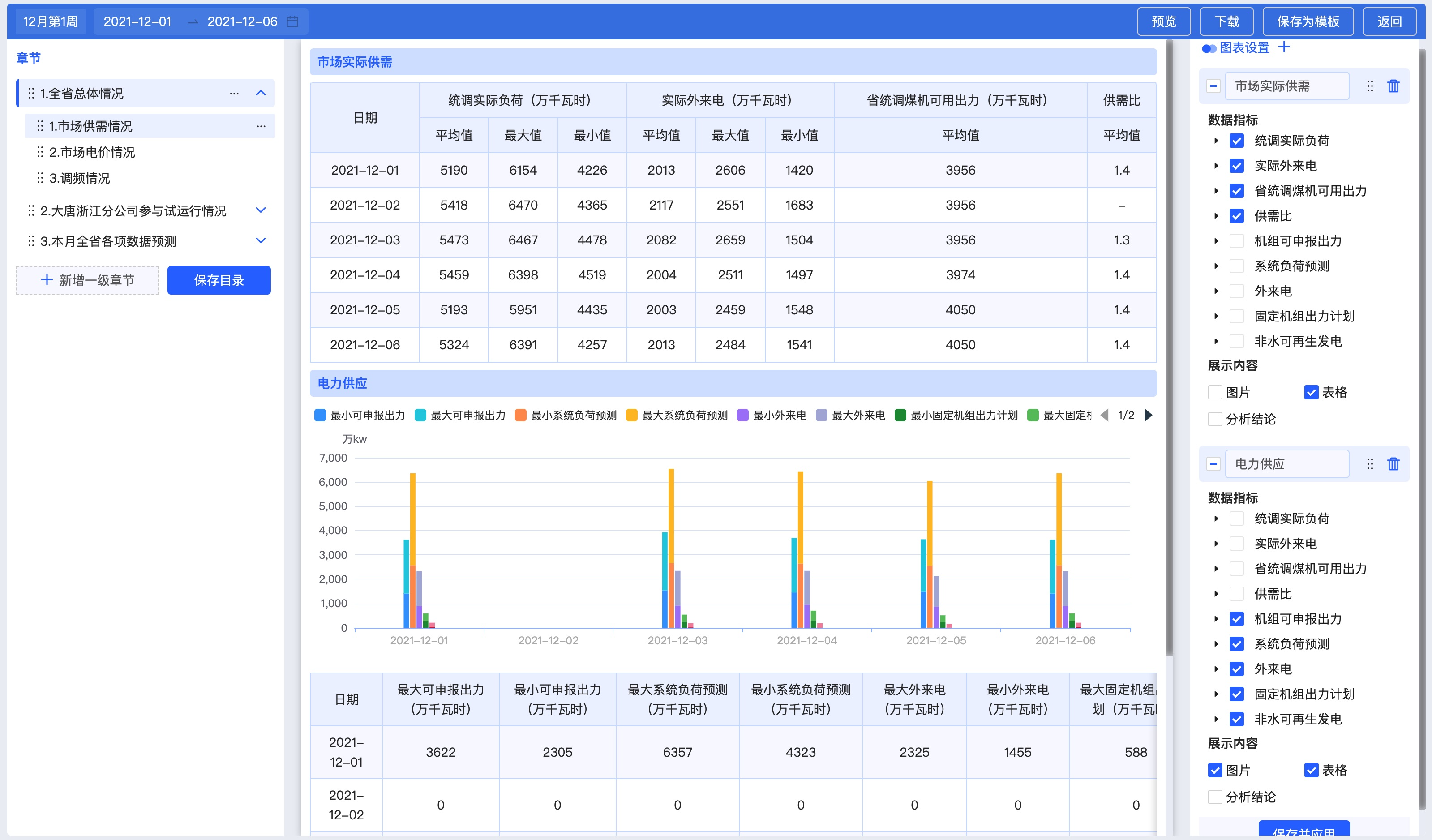Screen dimensions: 1432x840
Task: Edit the 电力供应 title field
Action: pos(1287,464)
